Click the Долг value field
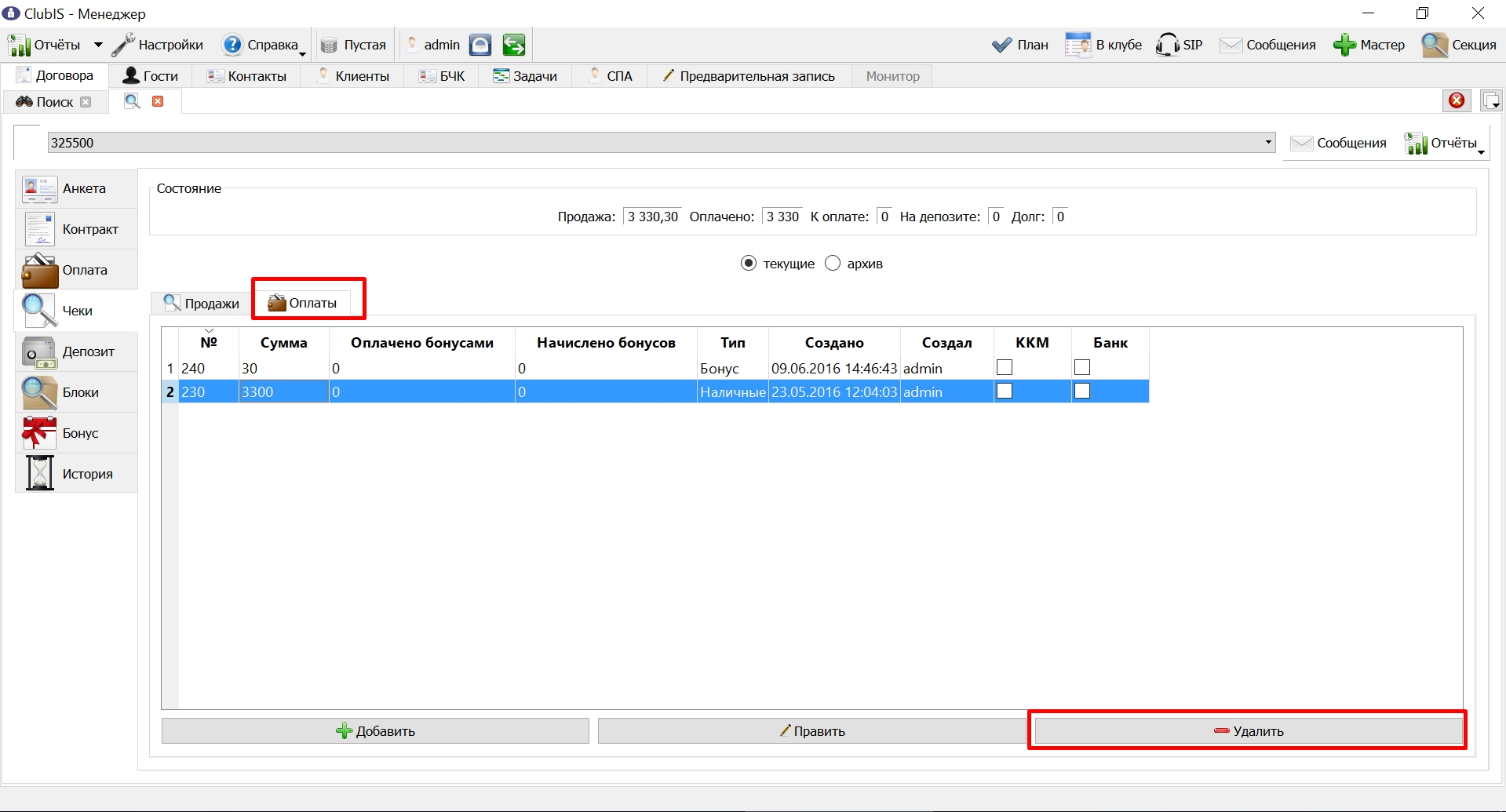 [1059, 217]
